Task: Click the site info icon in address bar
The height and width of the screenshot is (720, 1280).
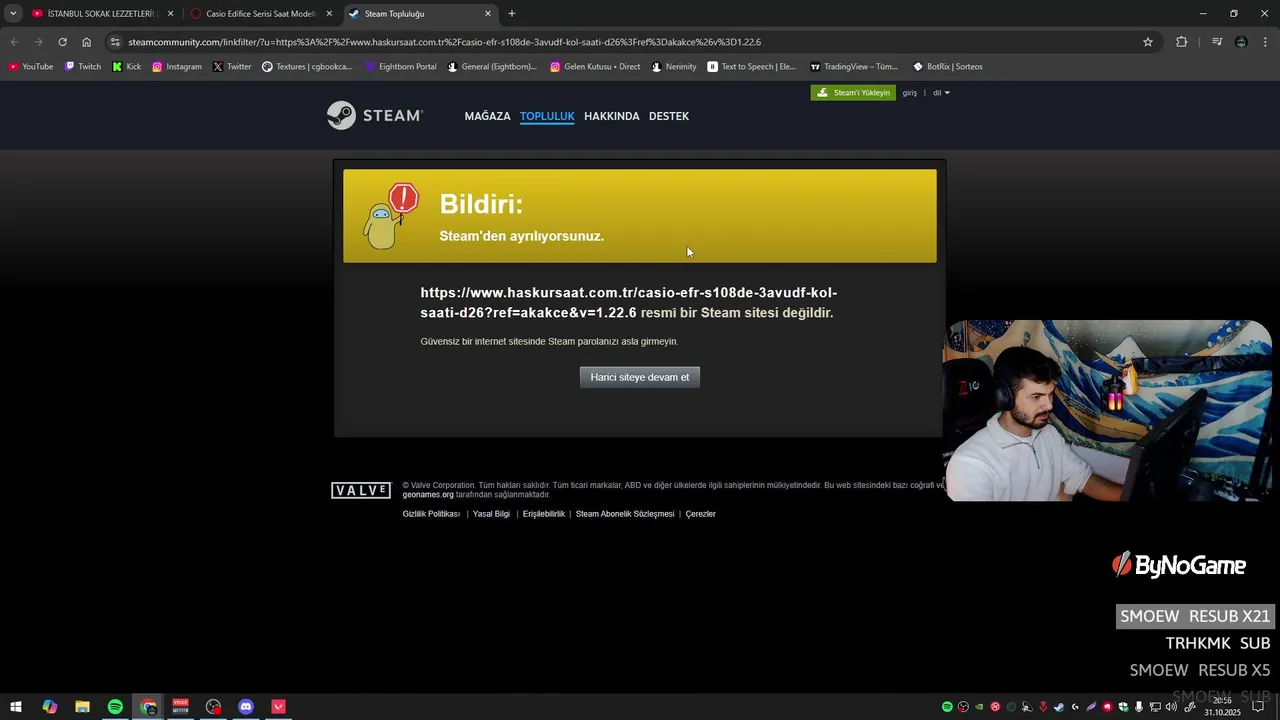Action: pyautogui.click(x=115, y=42)
